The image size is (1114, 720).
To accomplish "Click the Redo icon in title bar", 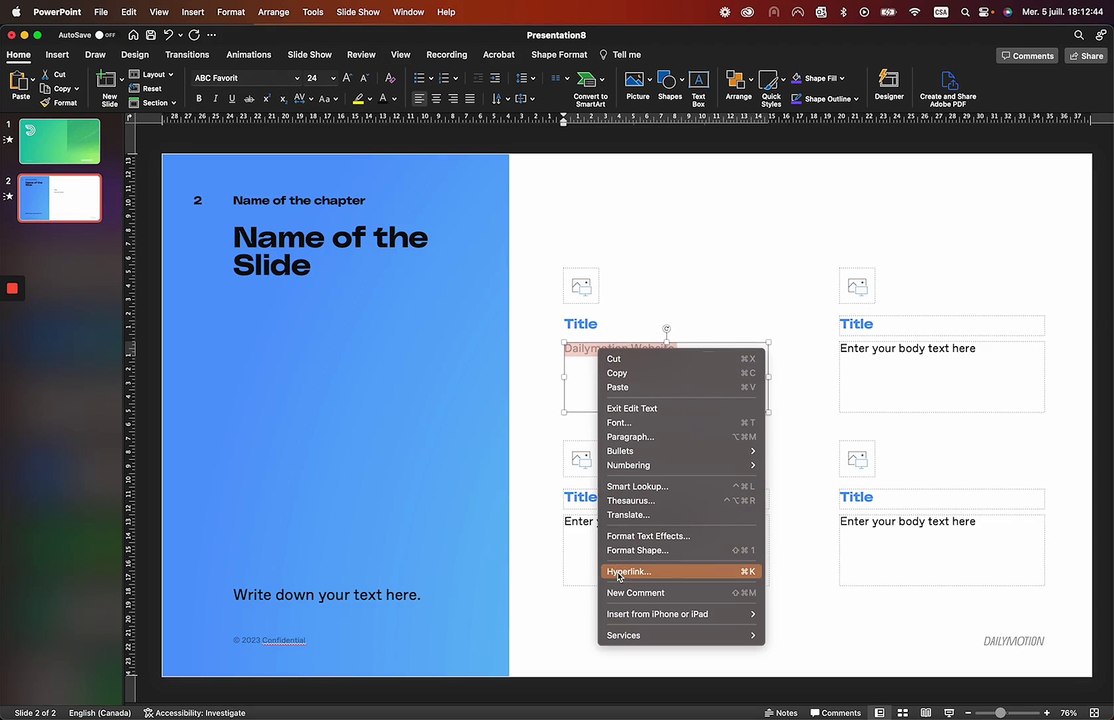I will point(194,35).
